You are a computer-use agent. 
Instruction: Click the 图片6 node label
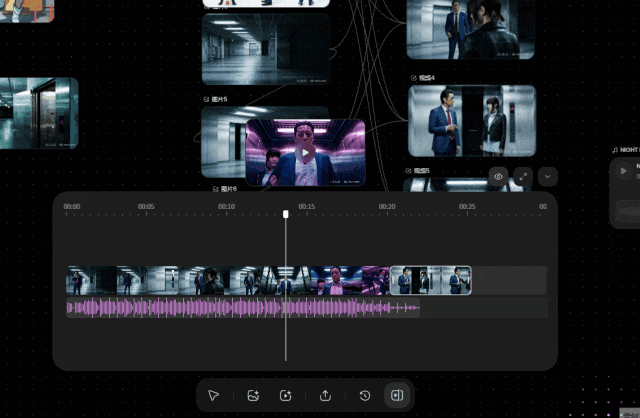229,189
